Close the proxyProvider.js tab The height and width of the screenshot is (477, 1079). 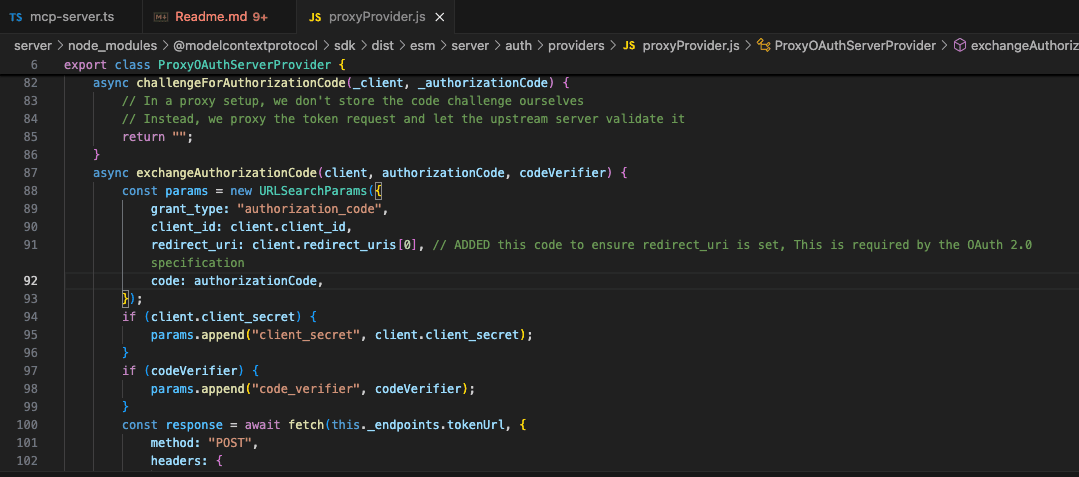click(x=440, y=17)
